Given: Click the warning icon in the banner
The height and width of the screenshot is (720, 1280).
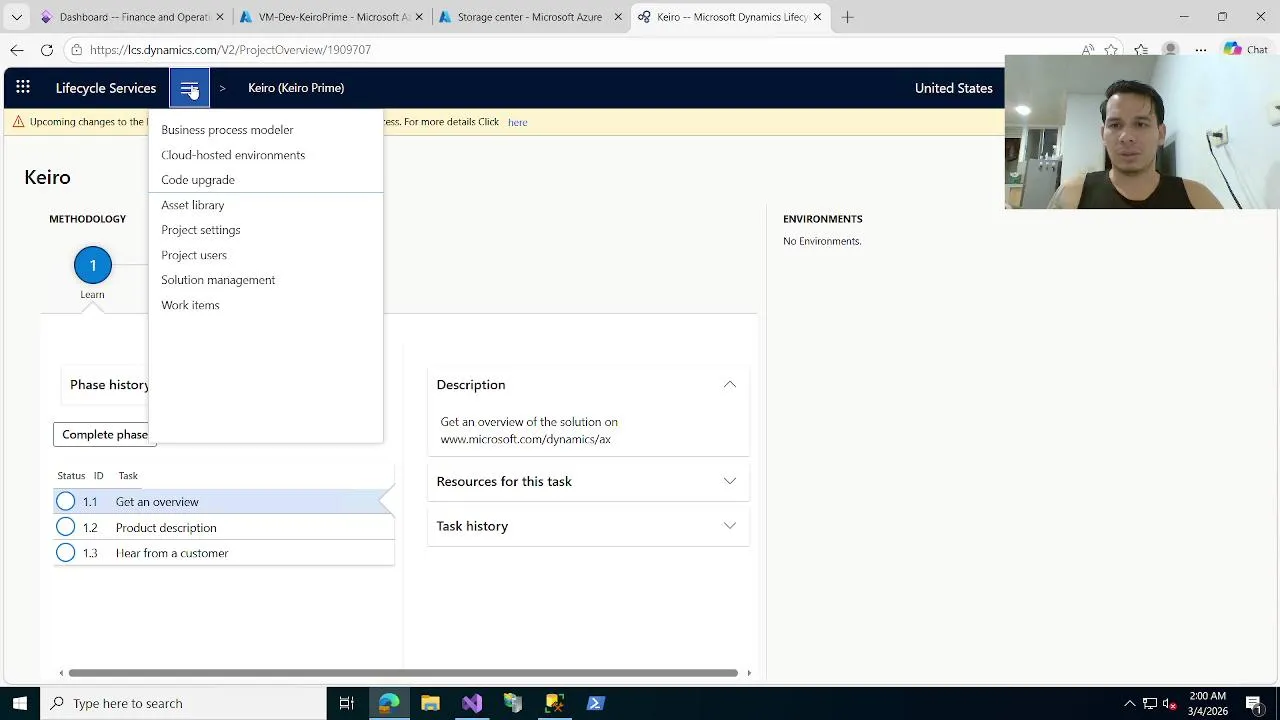Looking at the screenshot, I should coord(18,122).
